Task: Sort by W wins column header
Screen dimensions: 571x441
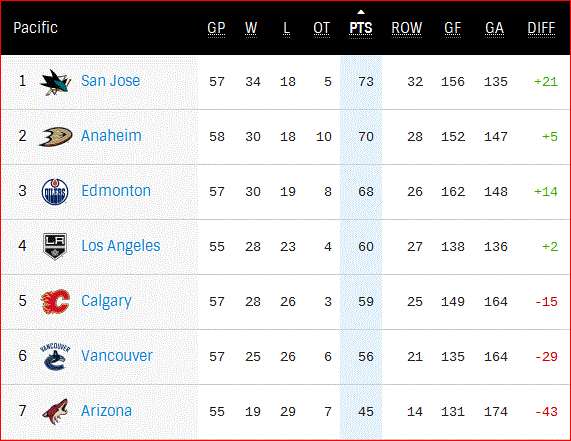Action: [251, 28]
